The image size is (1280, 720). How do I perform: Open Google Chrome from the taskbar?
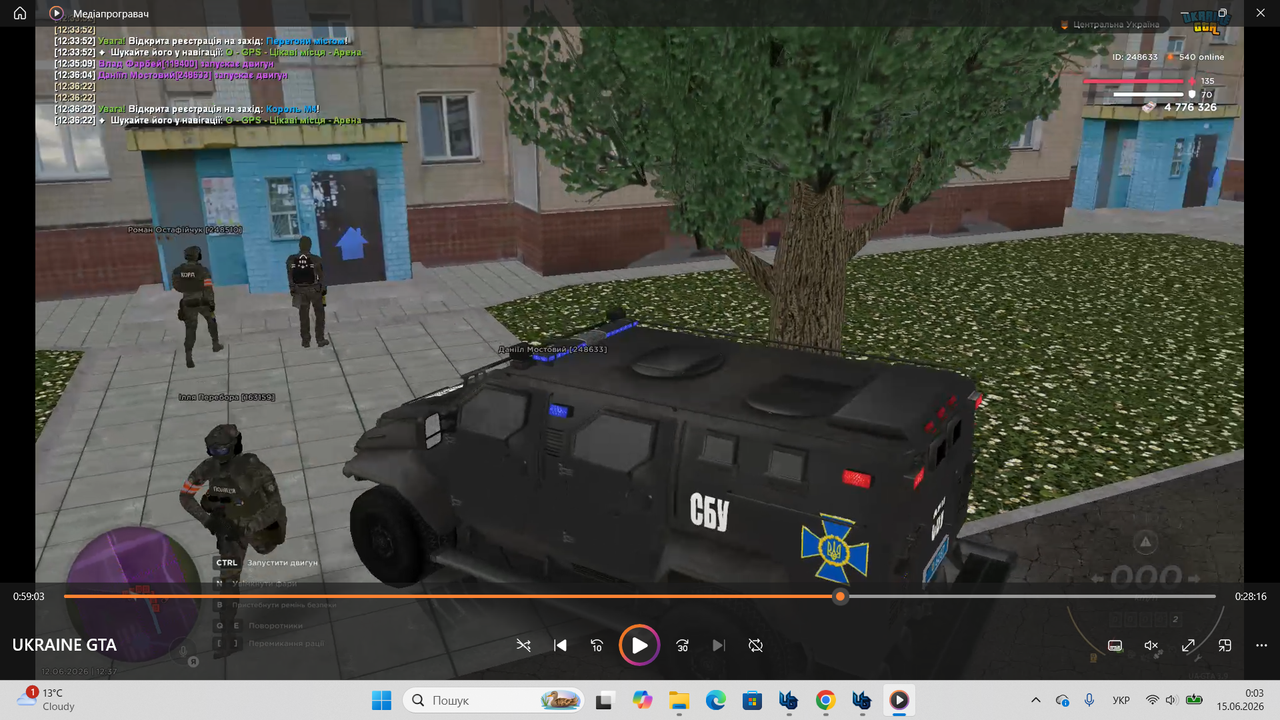(825, 700)
